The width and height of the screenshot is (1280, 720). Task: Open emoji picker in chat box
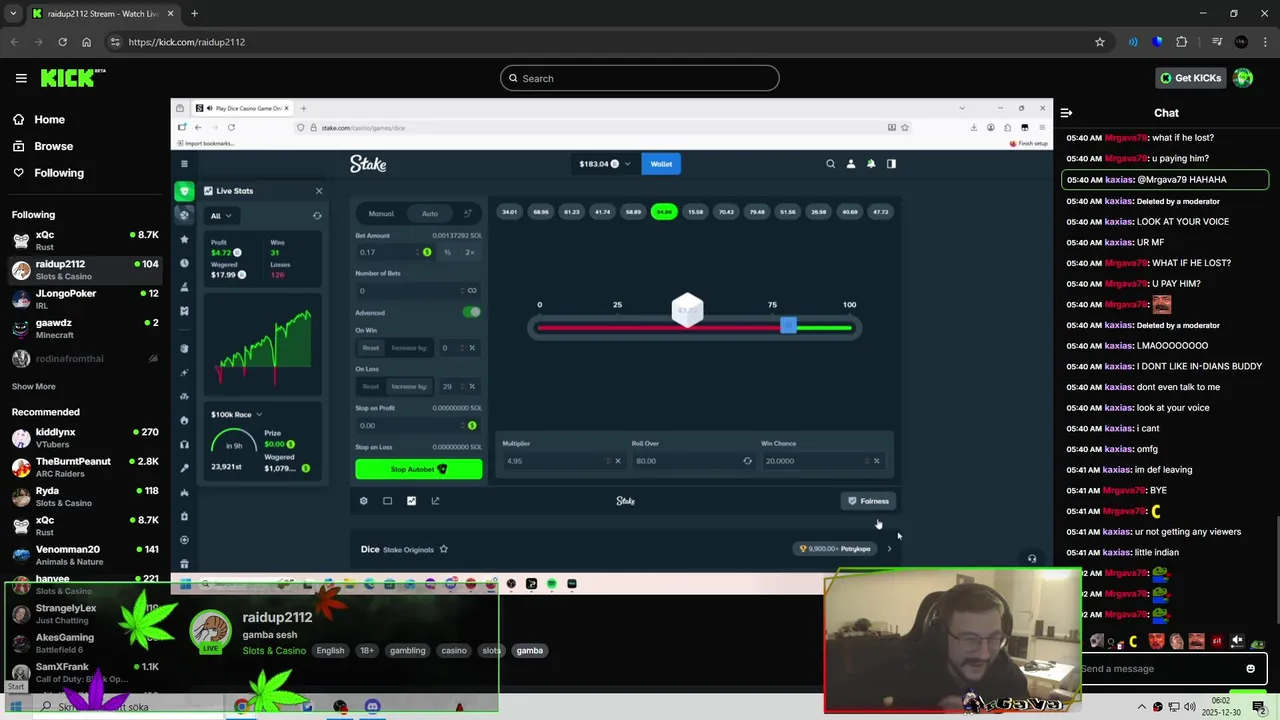tap(1250, 669)
